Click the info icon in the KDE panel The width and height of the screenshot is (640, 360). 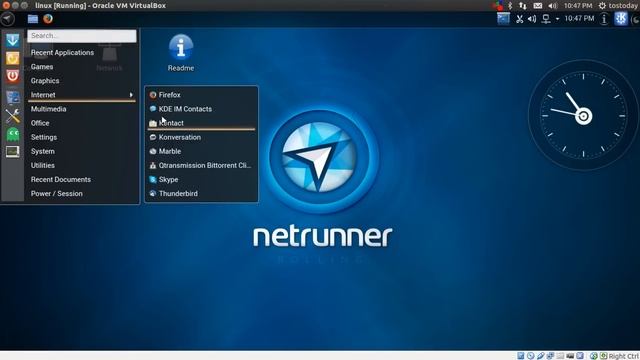click(x=604, y=19)
